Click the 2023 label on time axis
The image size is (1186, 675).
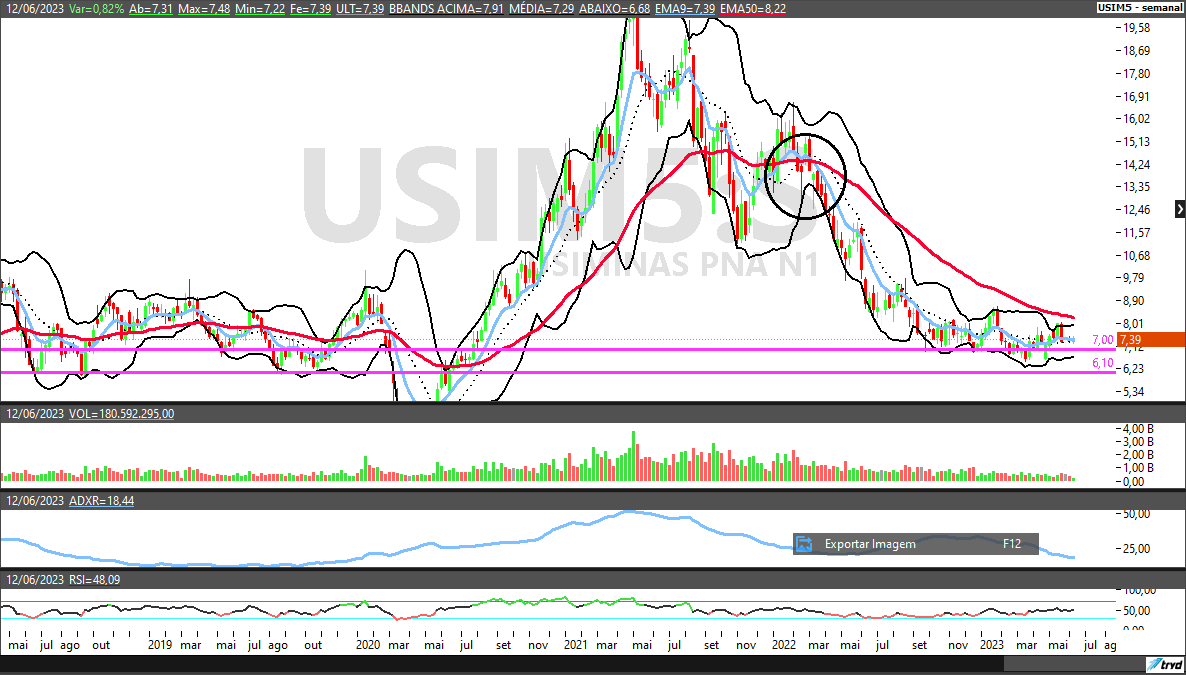(x=993, y=645)
